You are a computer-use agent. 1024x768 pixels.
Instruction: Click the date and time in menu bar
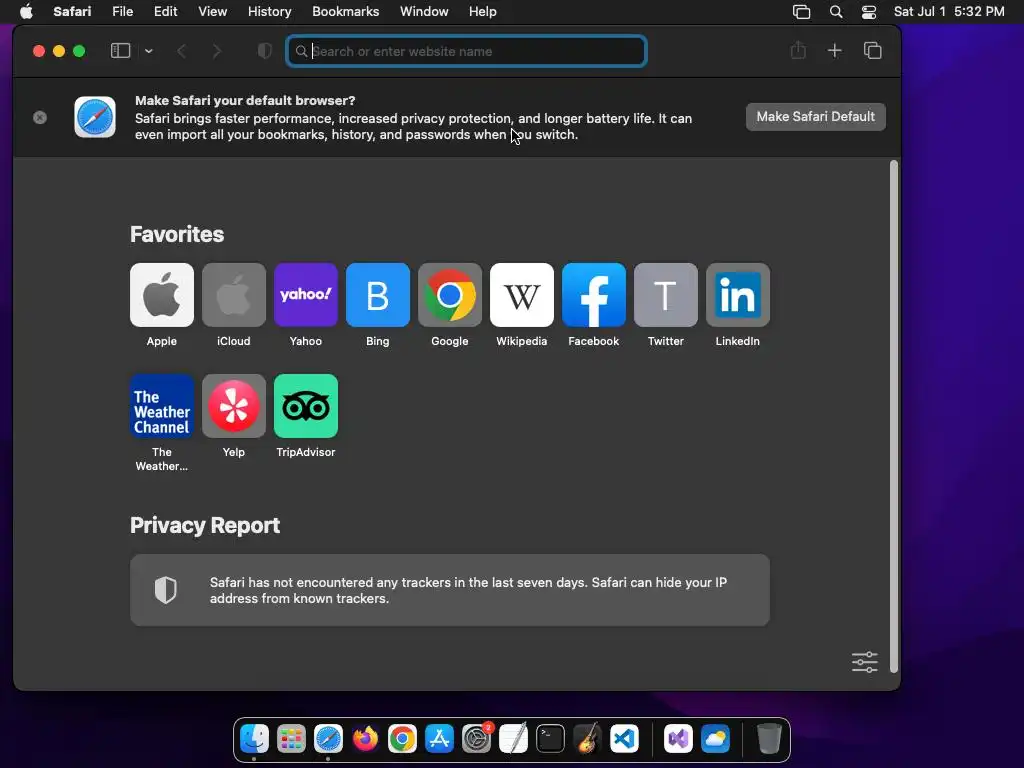pyautogui.click(x=949, y=12)
